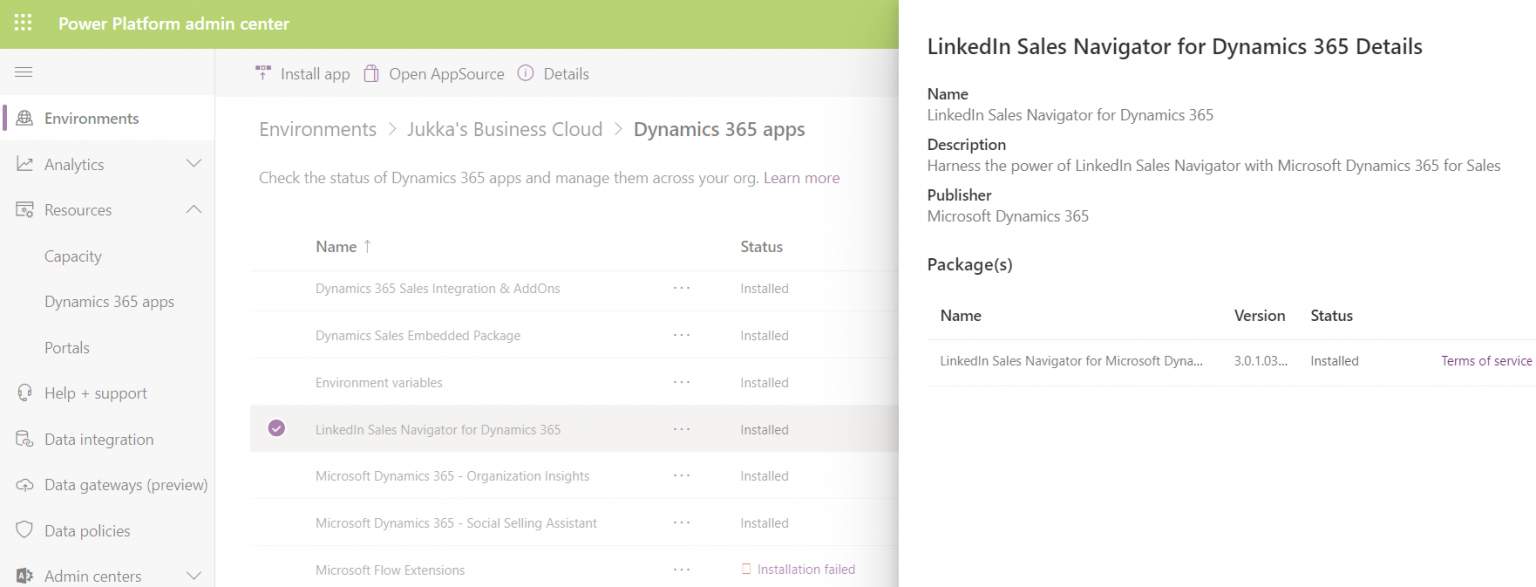Click the Status column header in apps list

tap(762, 246)
